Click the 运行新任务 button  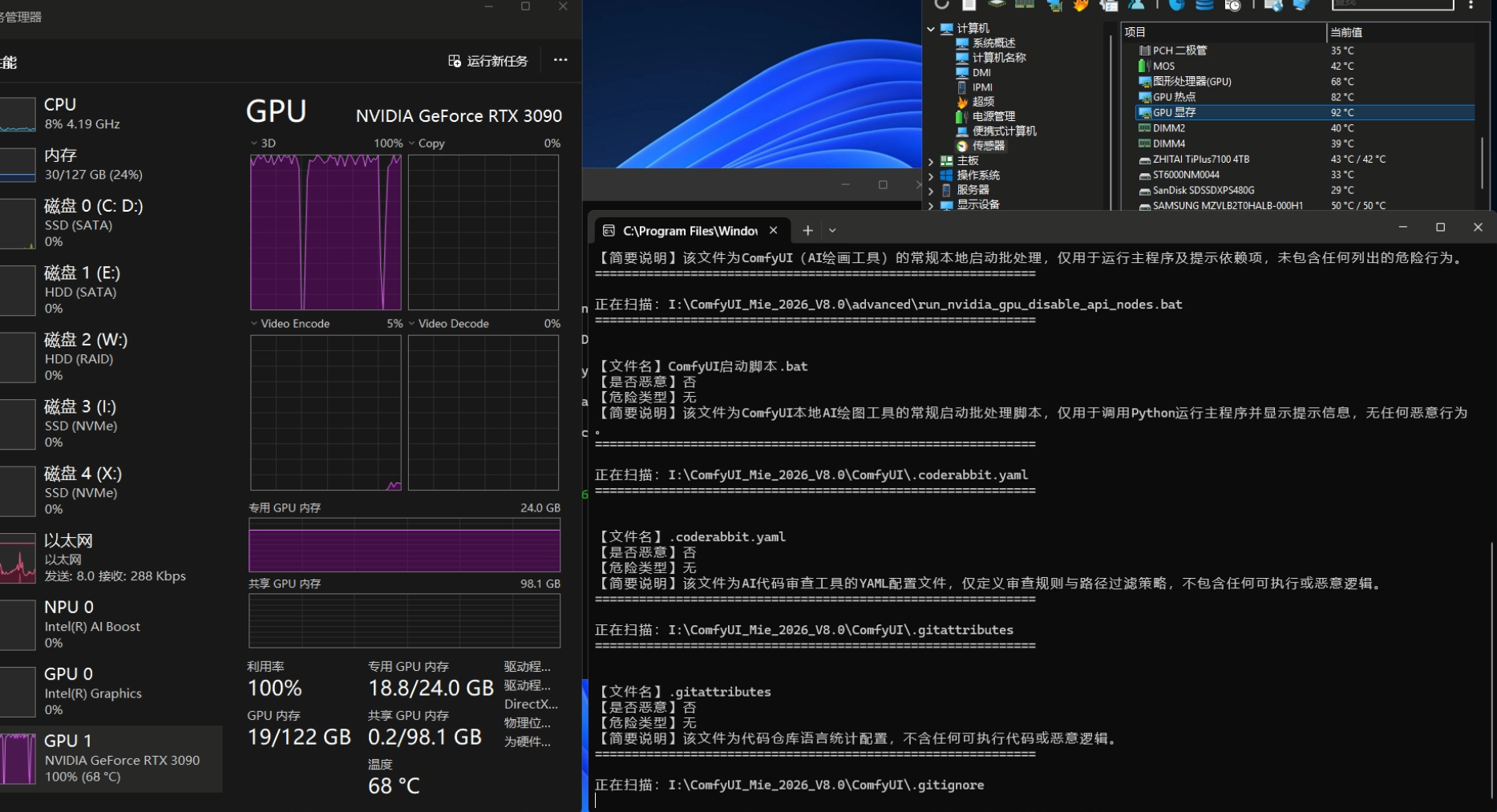point(488,61)
